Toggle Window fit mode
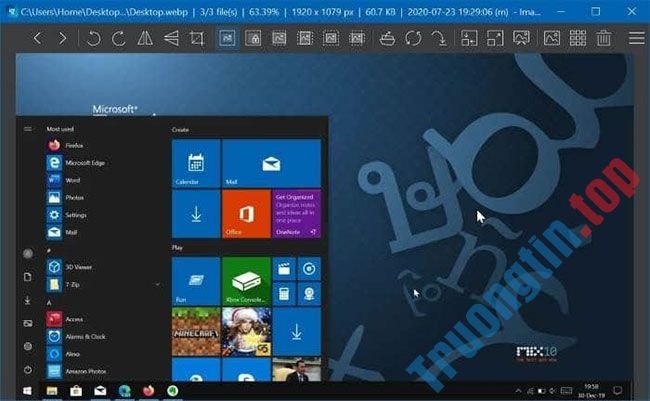The image size is (650, 401). (x=469, y=39)
